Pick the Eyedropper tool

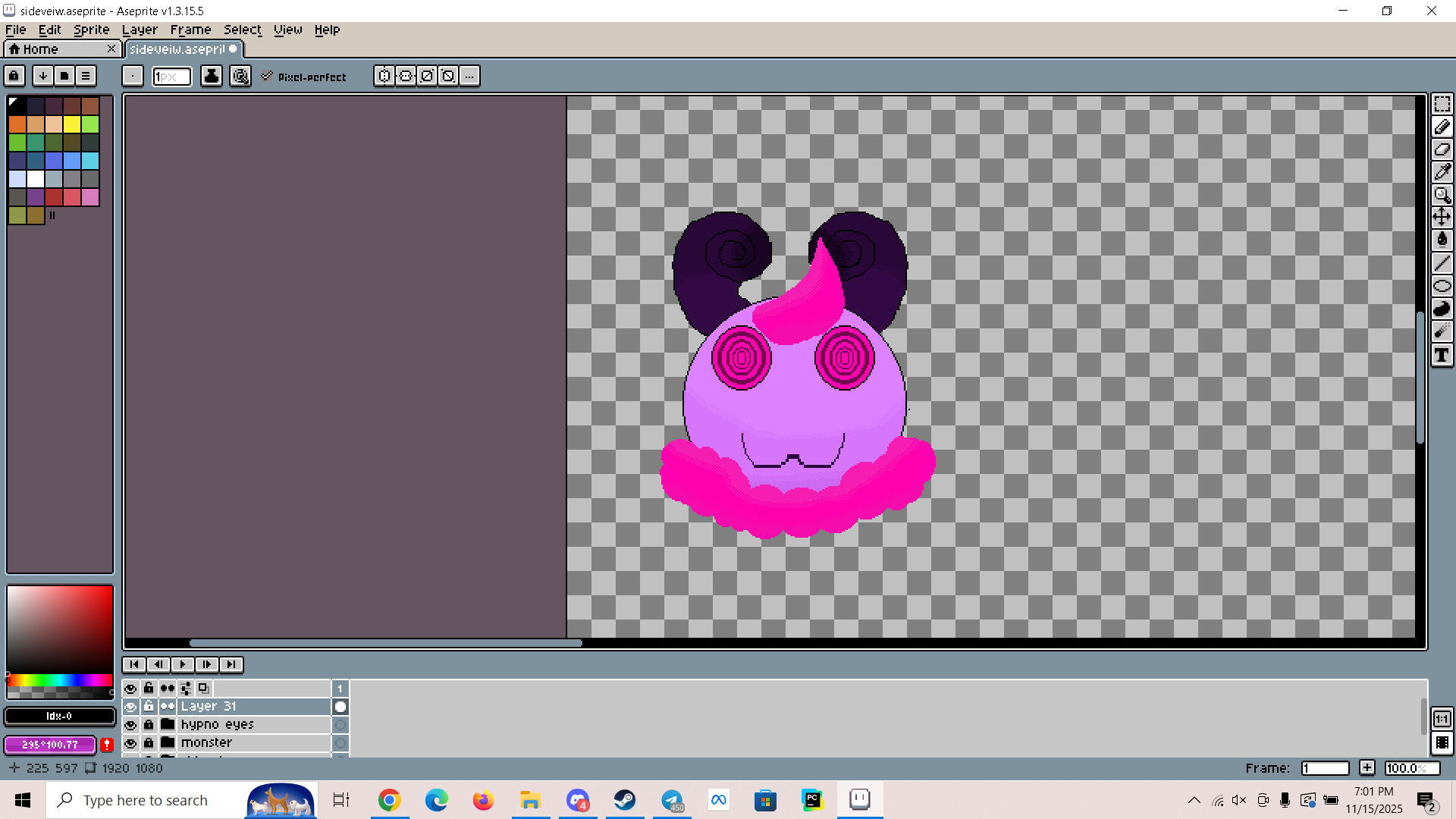1442,172
